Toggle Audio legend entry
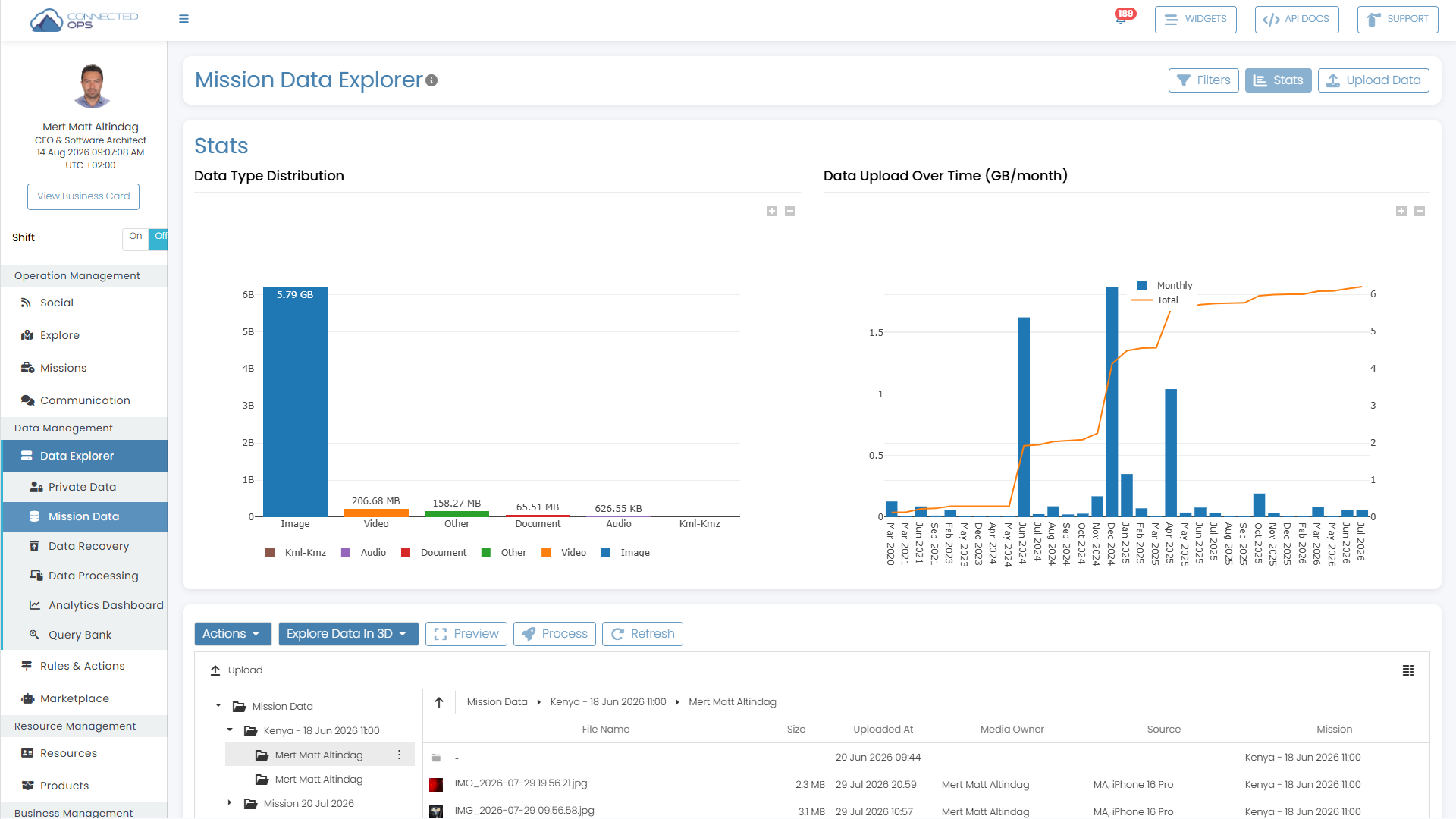 [x=364, y=553]
